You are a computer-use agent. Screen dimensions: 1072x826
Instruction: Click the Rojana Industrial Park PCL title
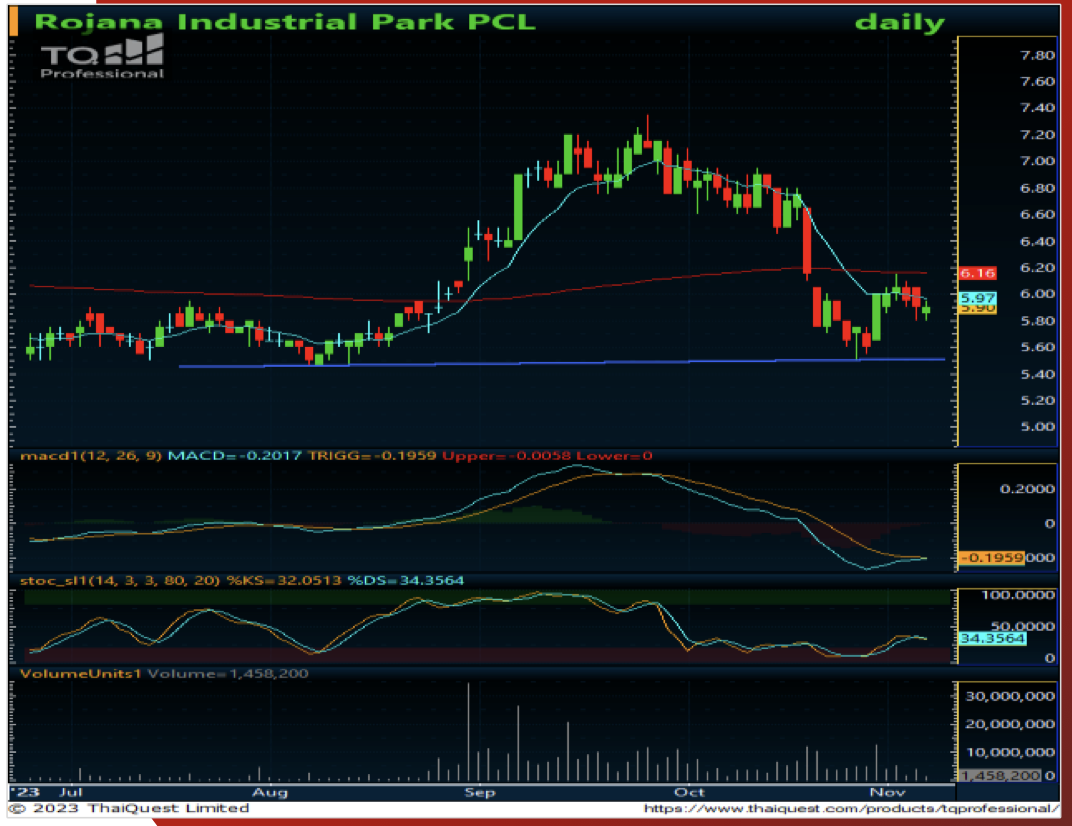coord(285,22)
